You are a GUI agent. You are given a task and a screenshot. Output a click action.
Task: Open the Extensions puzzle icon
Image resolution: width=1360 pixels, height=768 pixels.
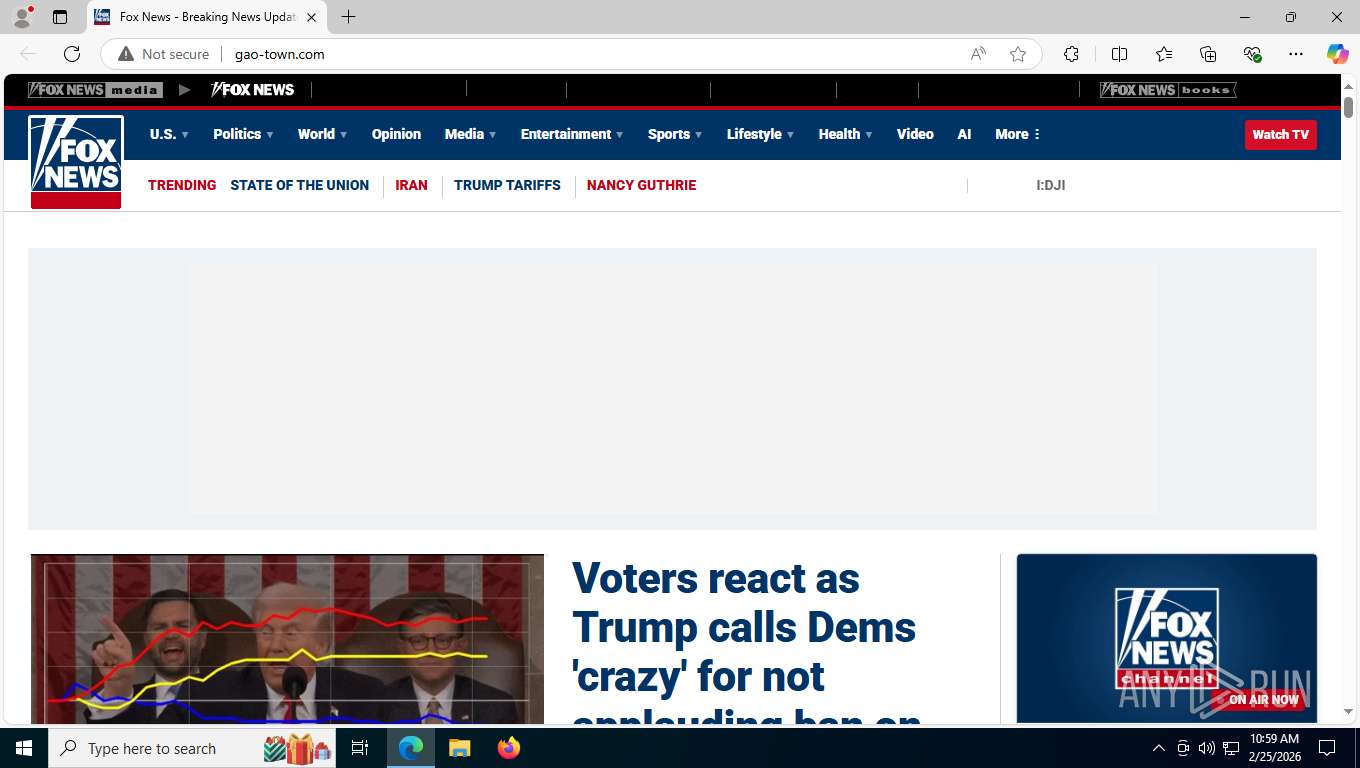click(1071, 54)
